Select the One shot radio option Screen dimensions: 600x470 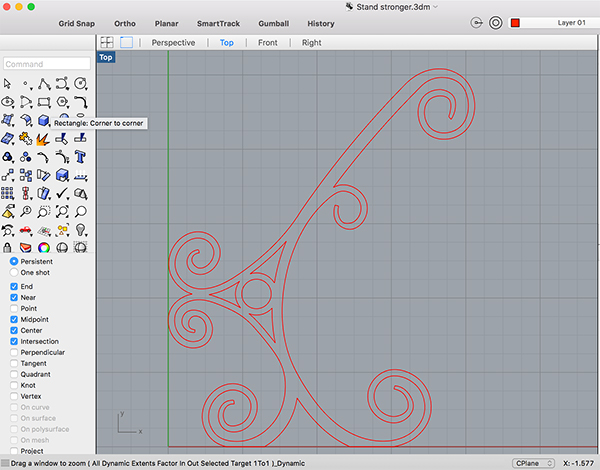point(14,272)
